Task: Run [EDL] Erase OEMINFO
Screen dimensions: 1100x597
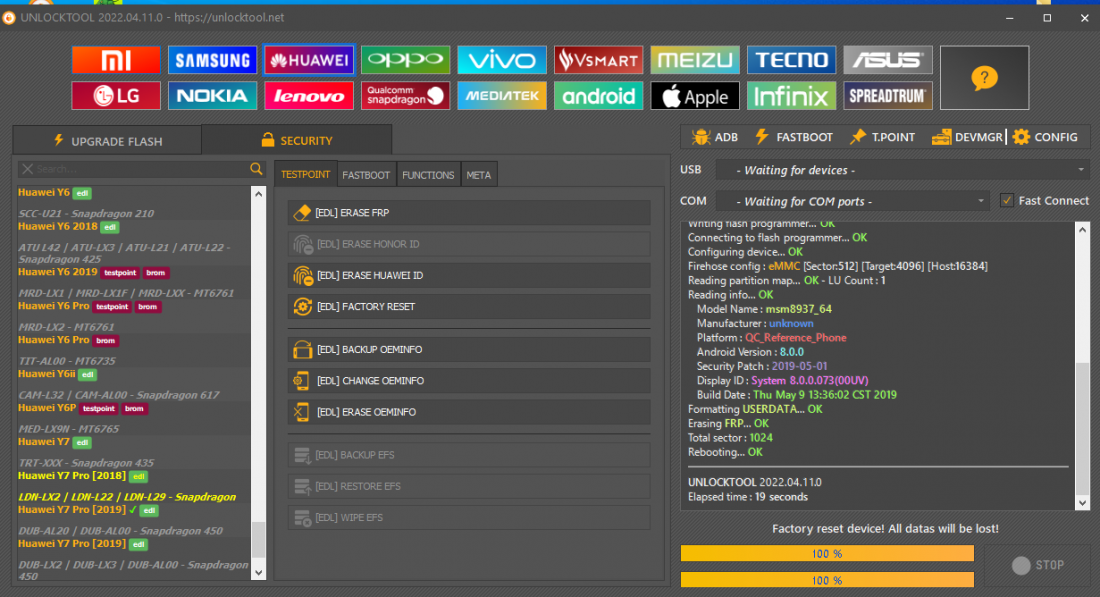Action: point(469,412)
